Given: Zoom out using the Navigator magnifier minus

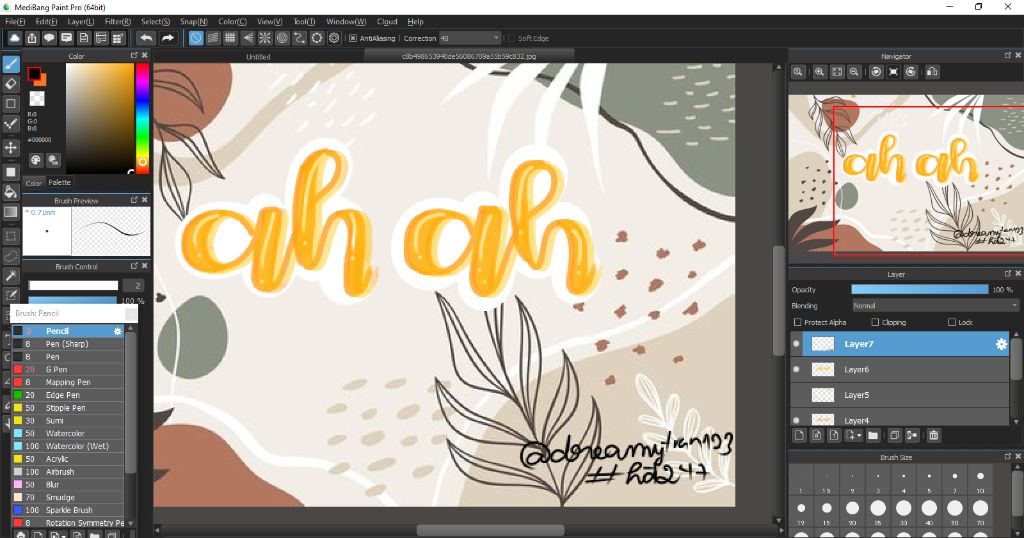Looking at the screenshot, I should click(854, 72).
